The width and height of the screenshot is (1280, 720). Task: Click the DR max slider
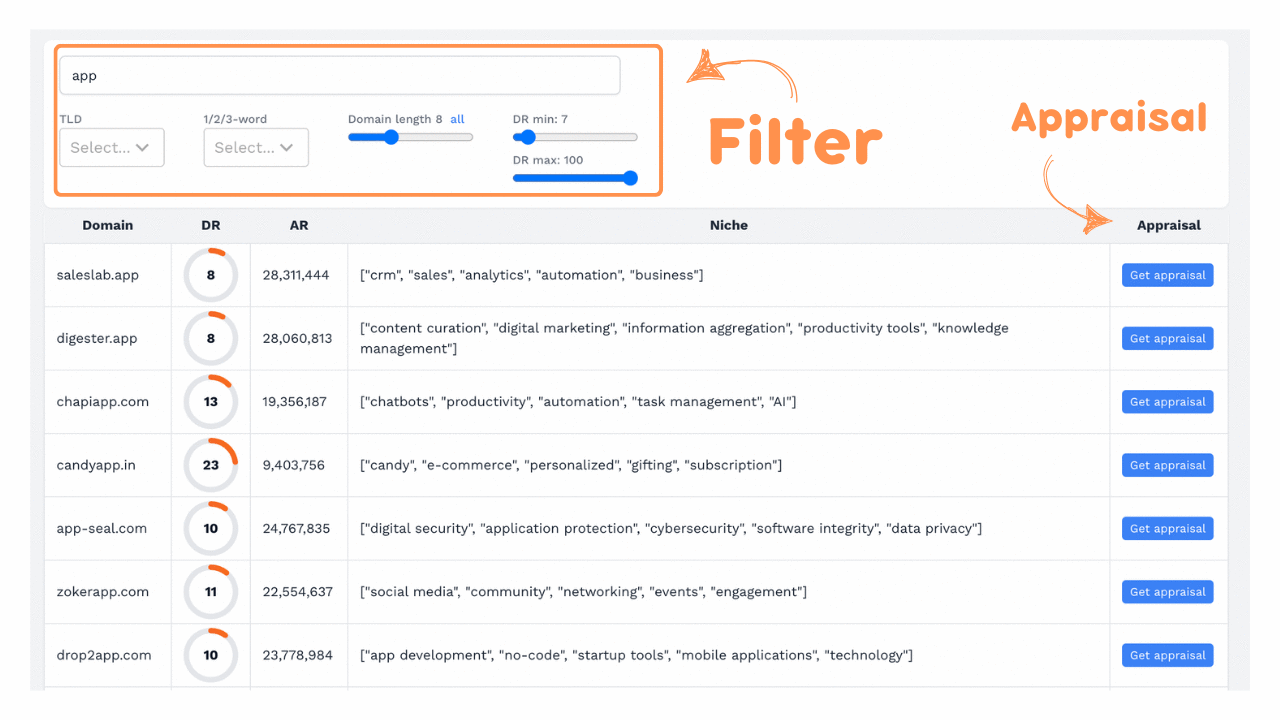[575, 178]
